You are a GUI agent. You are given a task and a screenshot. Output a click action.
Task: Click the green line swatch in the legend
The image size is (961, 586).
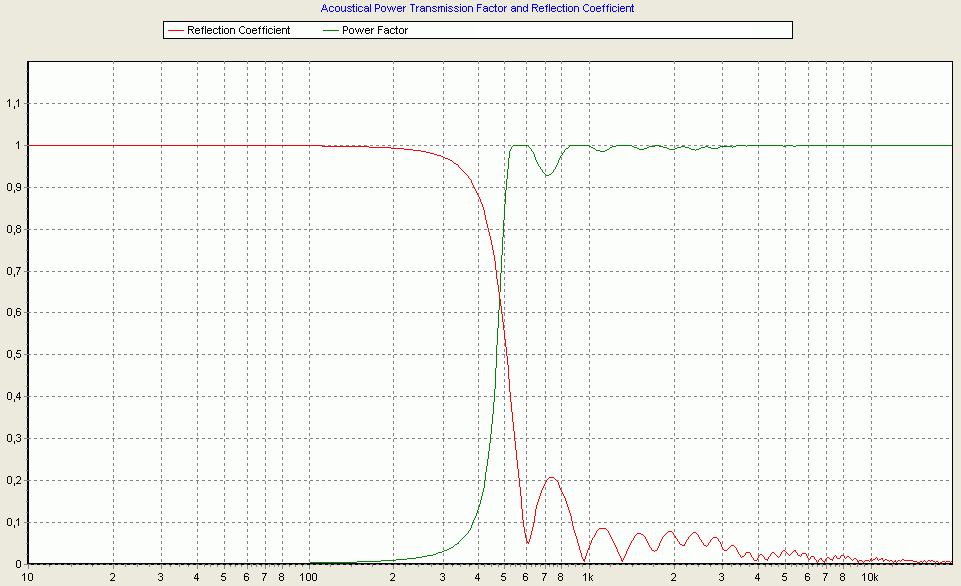pos(331,30)
